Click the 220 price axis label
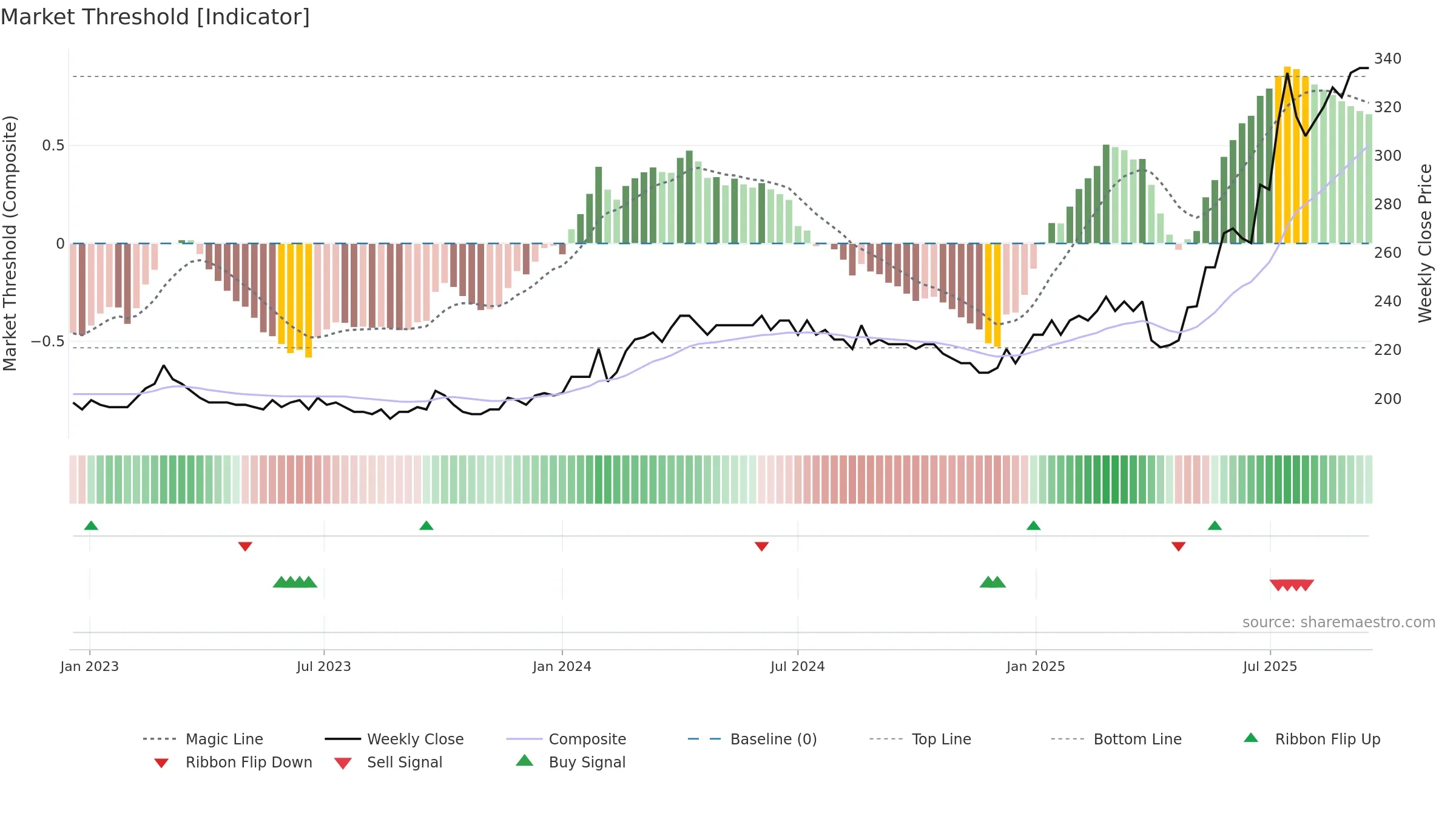 pyautogui.click(x=1388, y=349)
